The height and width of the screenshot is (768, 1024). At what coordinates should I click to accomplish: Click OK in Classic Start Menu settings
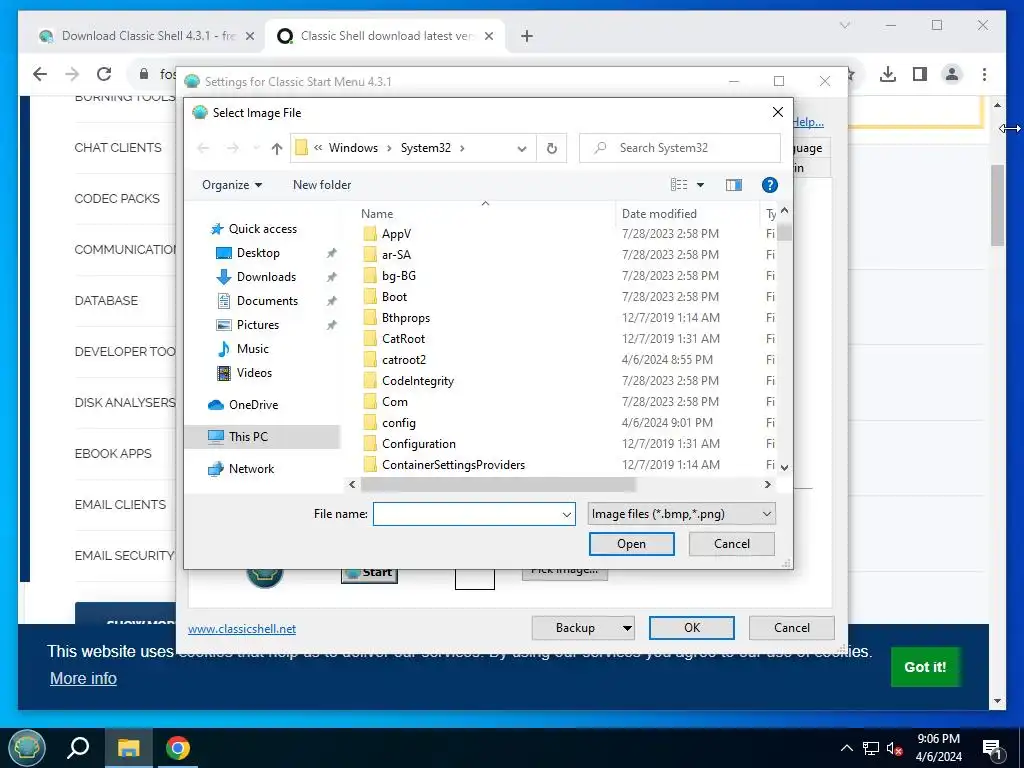(692, 628)
